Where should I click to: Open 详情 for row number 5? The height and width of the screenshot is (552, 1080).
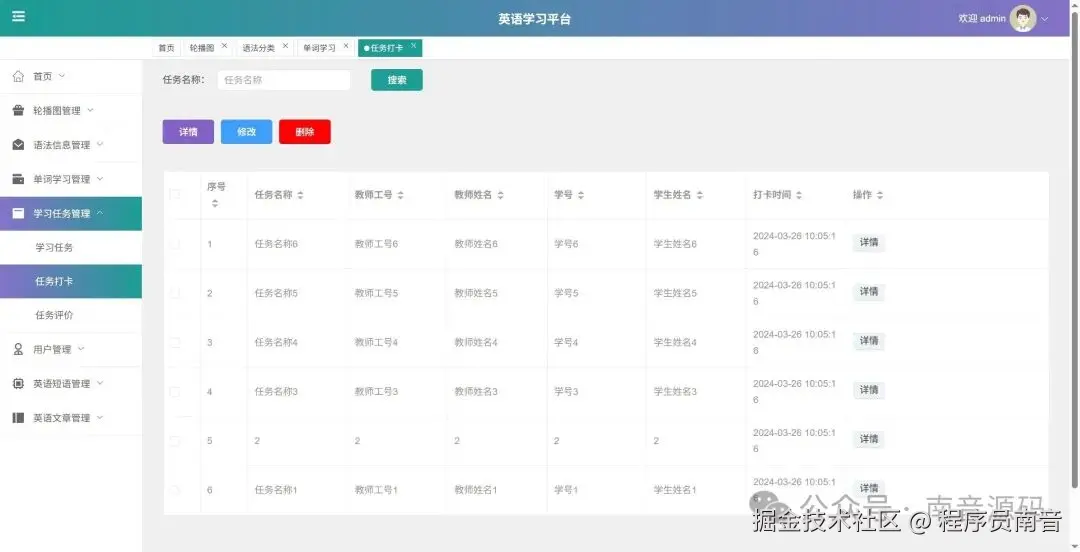tap(869, 439)
